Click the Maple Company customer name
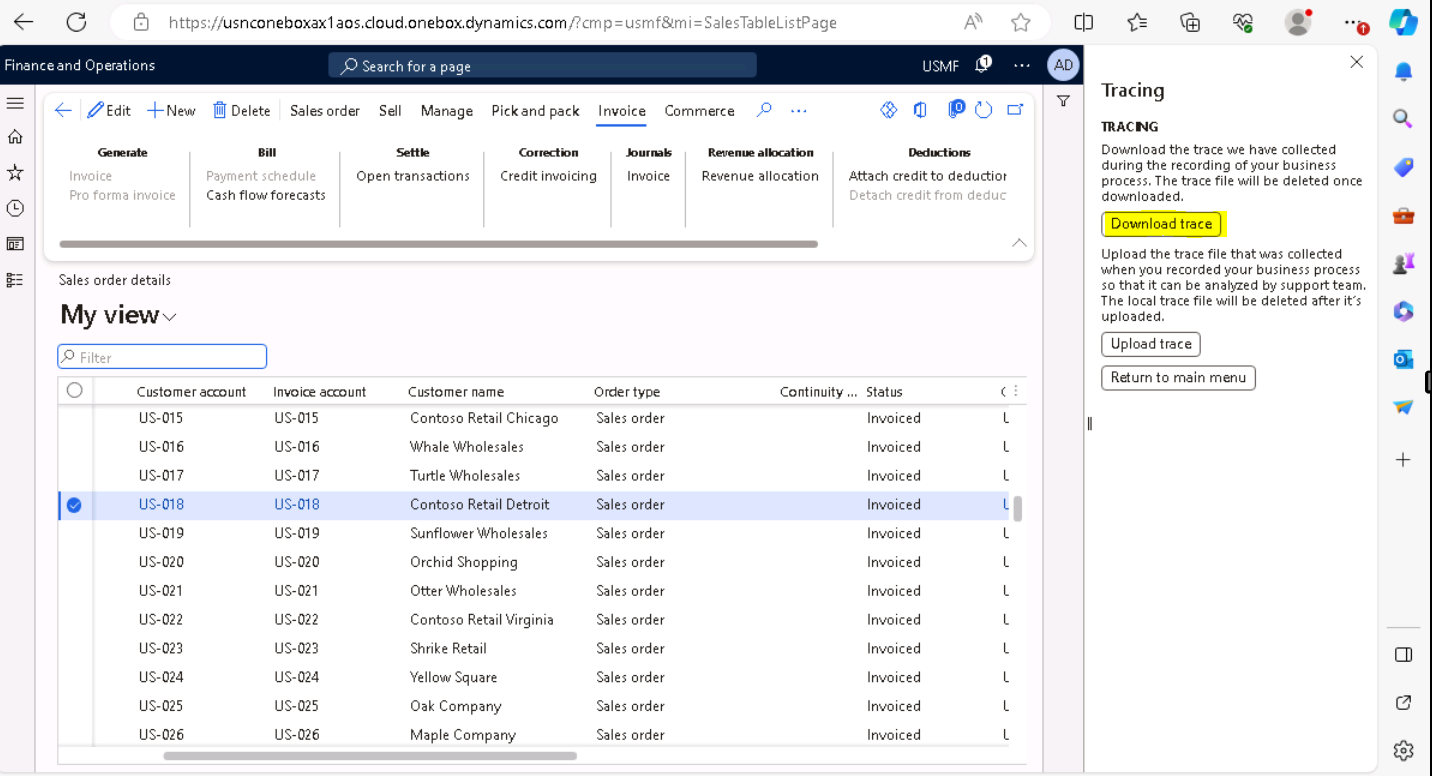Image resolution: width=1432 pixels, height=776 pixels. pyautogui.click(x=463, y=735)
